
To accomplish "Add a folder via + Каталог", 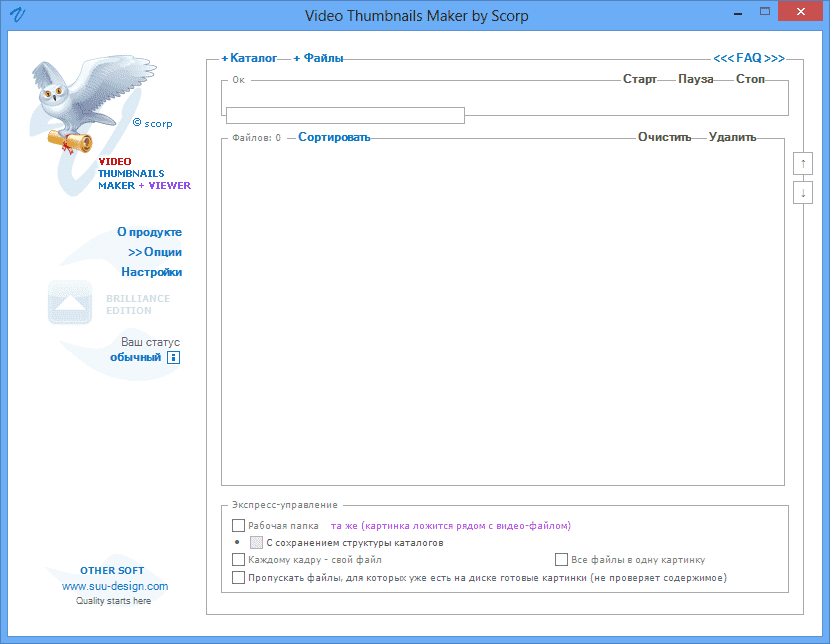I will click(249, 59).
